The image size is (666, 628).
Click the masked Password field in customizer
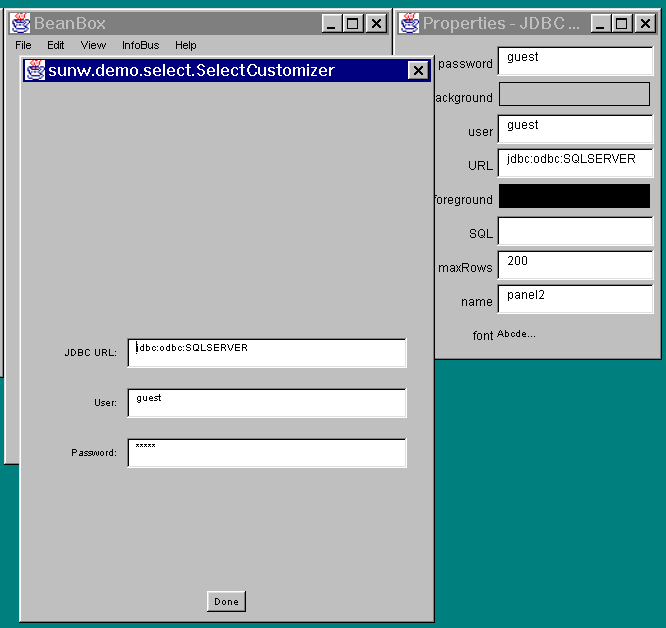point(267,453)
